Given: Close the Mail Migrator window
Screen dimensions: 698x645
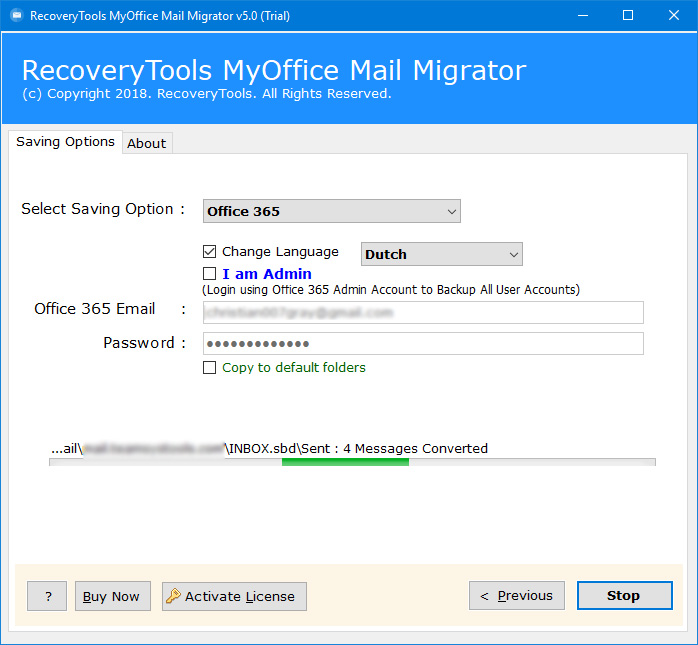Looking at the screenshot, I should pos(674,16).
